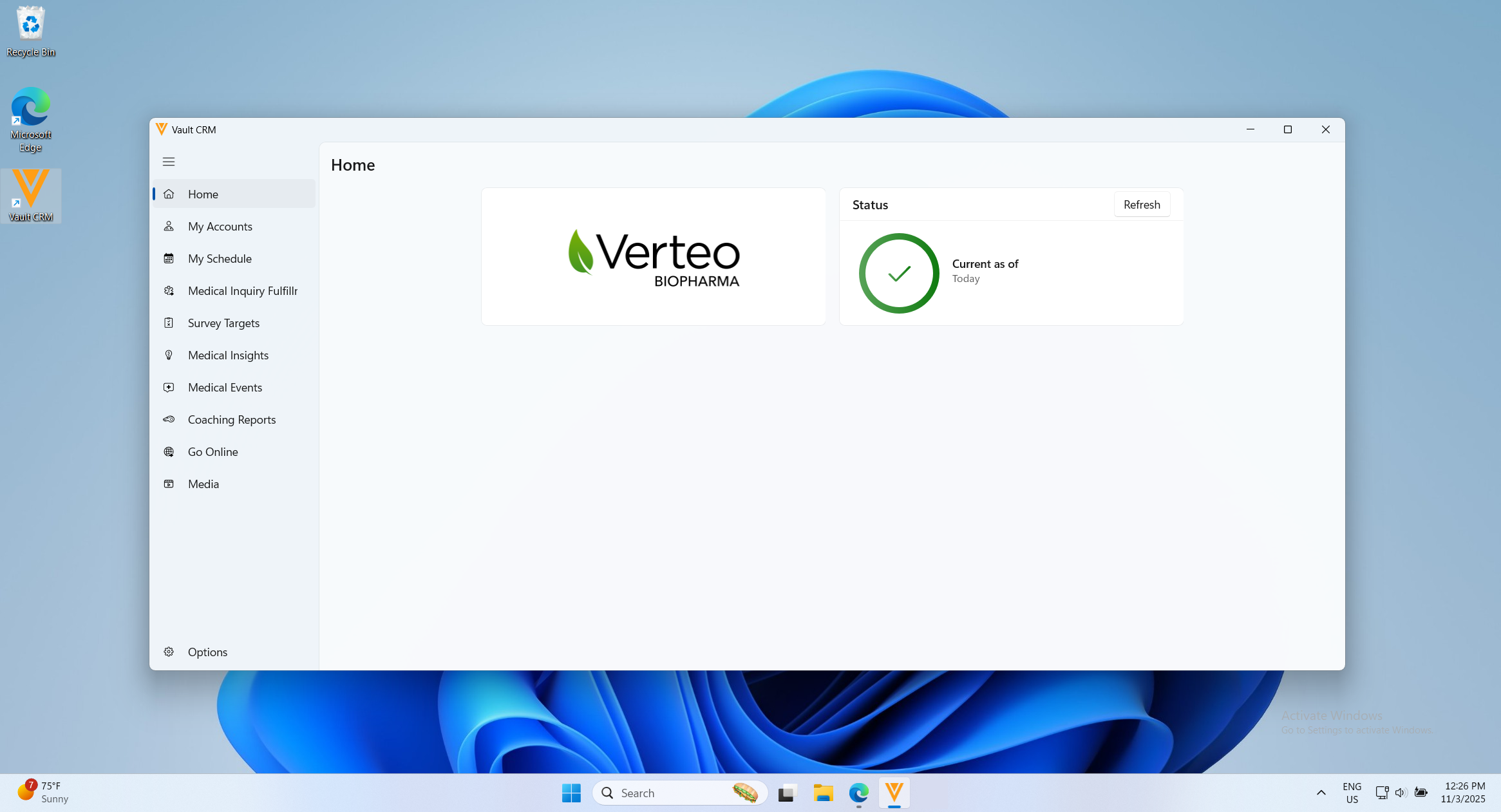
Task: Open Options settings gear
Action: pos(169,652)
